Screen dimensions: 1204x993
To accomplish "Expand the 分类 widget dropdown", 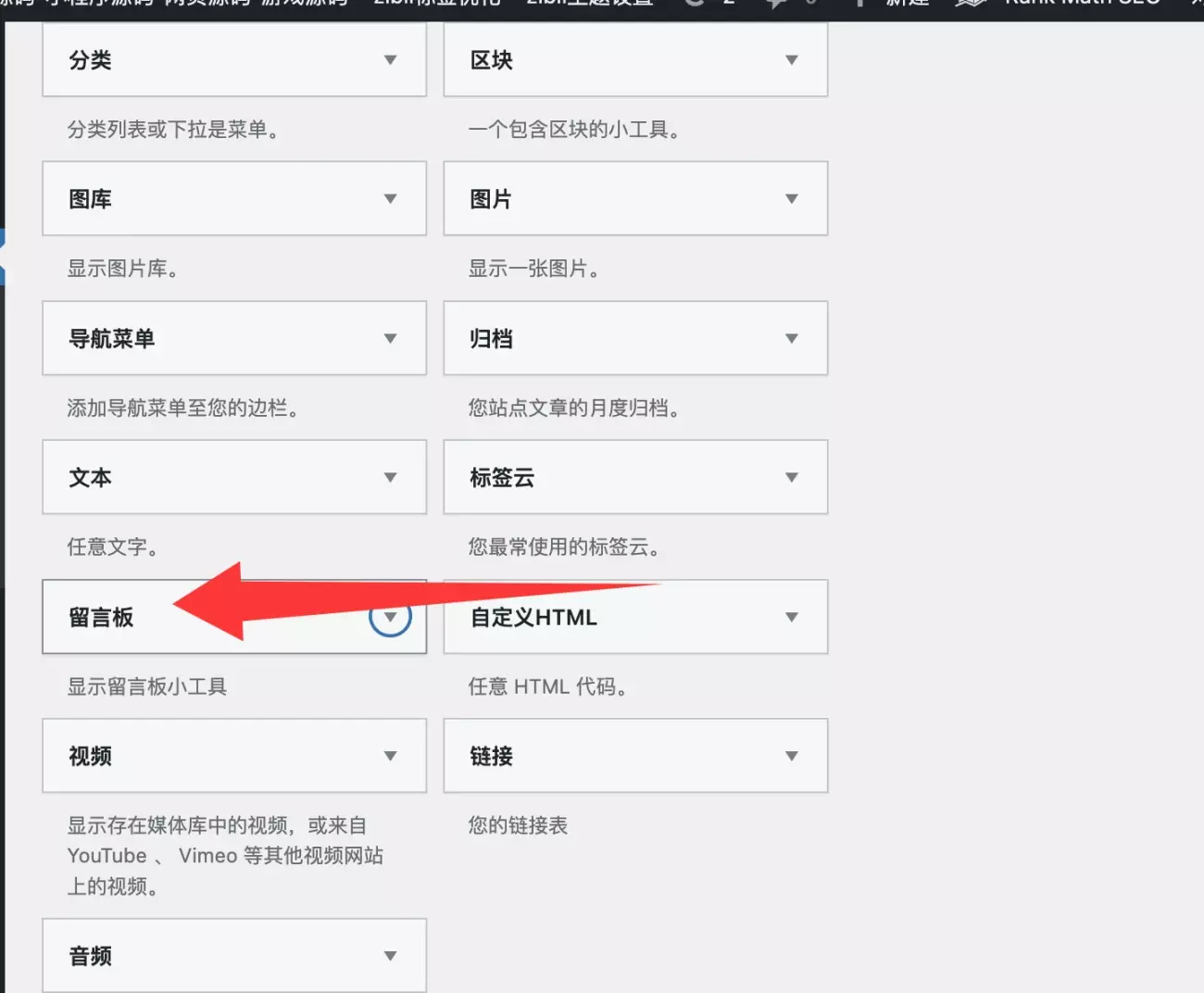I will point(391,59).
